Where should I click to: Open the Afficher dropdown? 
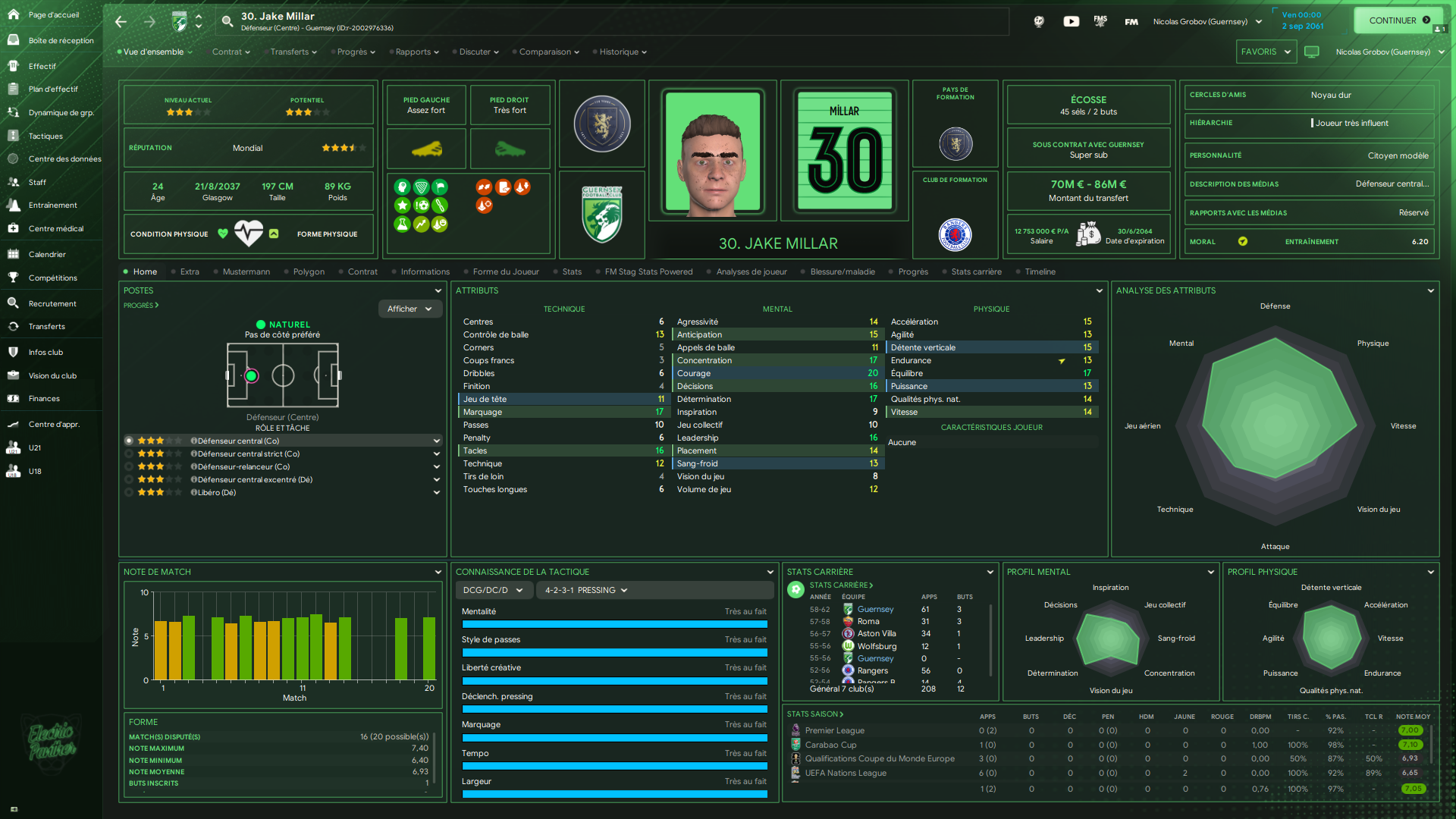(x=409, y=309)
